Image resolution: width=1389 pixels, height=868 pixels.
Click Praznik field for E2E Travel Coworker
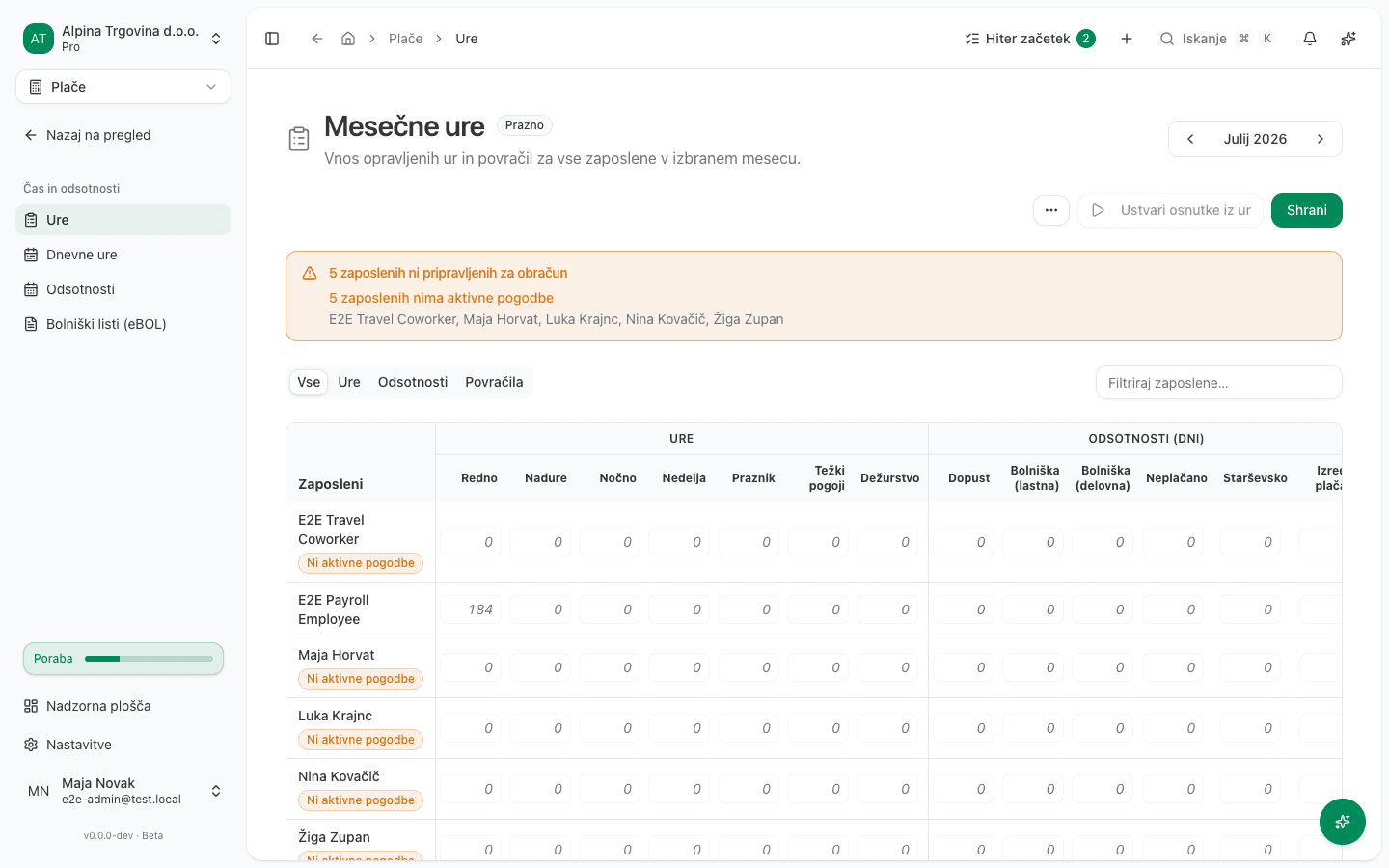749,542
